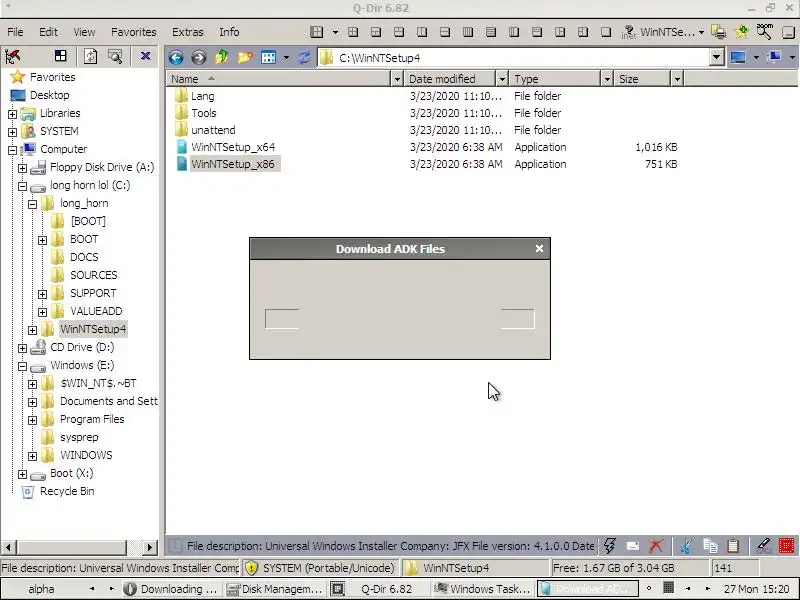The height and width of the screenshot is (600, 800).
Task: Click the page-refresh icon above the tree
Action: (x=91, y=56)
